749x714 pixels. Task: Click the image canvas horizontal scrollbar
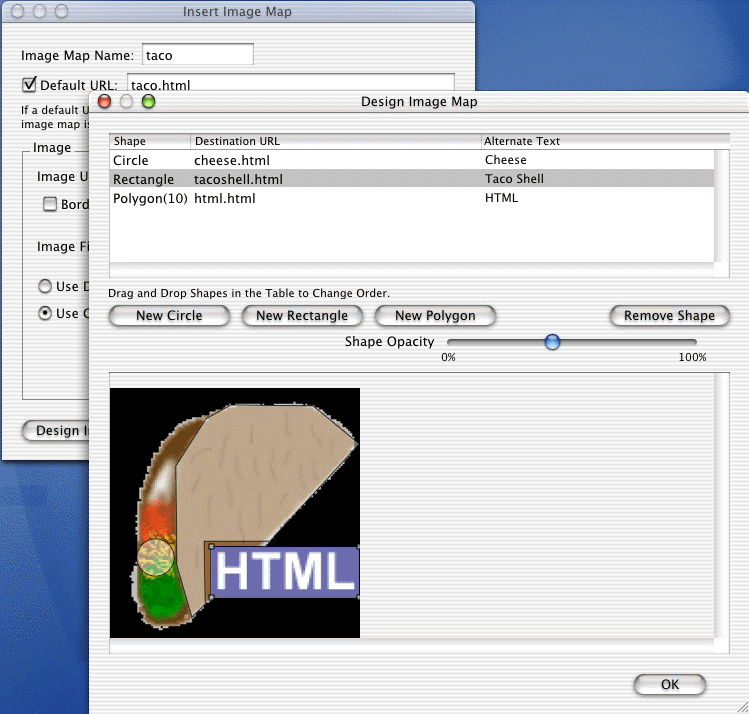tap(412, 646)
